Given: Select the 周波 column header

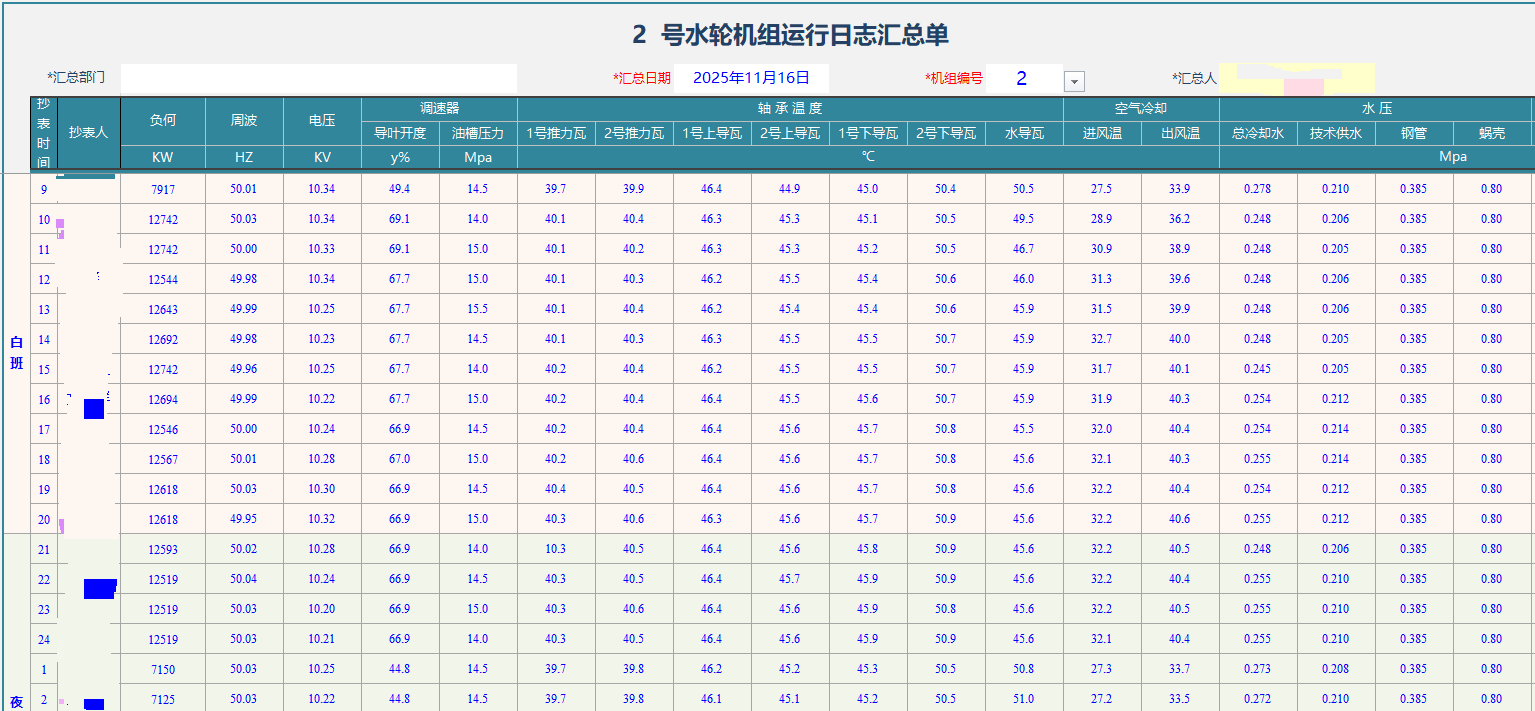Looking at the screenshot, I should (244, 121).
